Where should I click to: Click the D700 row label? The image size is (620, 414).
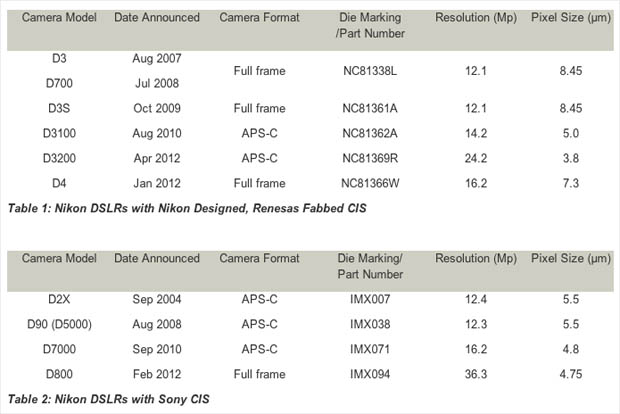click(x=59, y=83)
